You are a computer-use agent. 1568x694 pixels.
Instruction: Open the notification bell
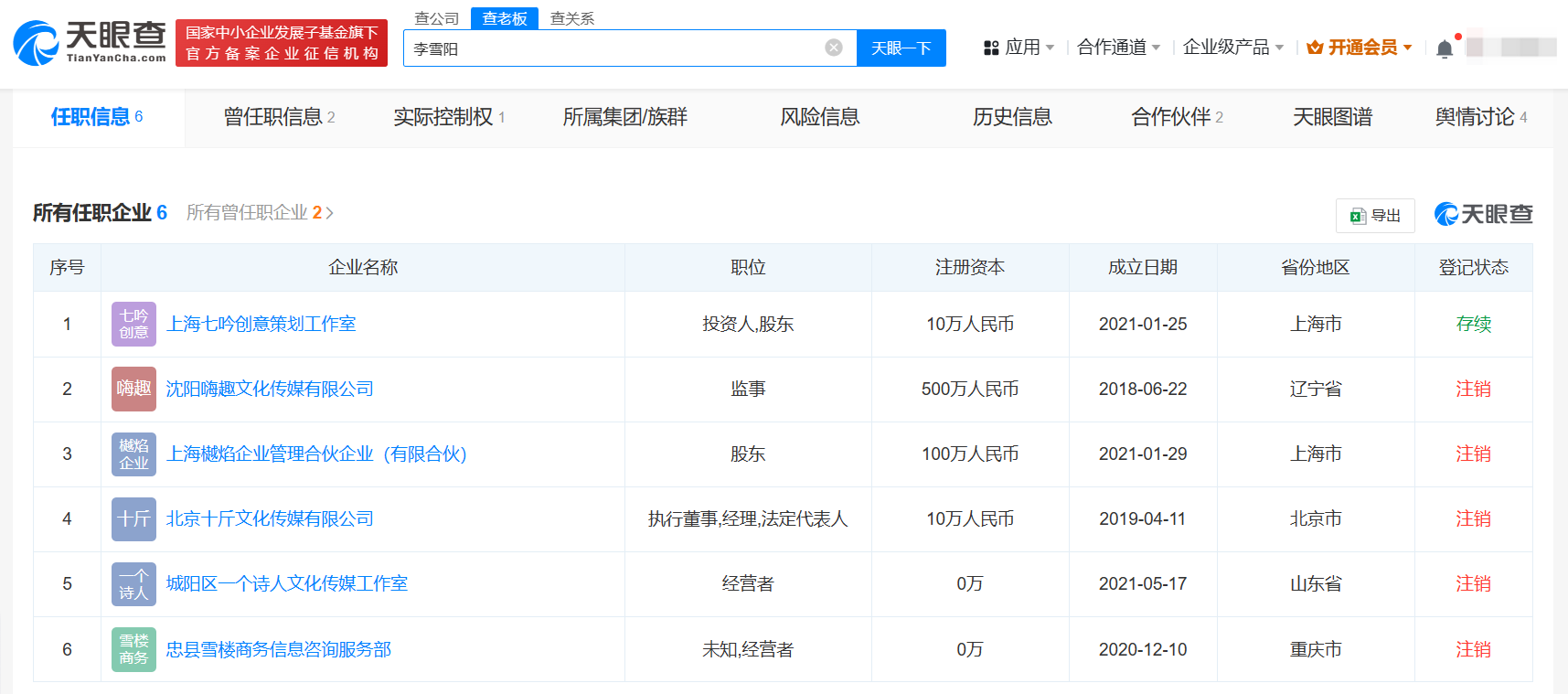[x=1444, y=48]
